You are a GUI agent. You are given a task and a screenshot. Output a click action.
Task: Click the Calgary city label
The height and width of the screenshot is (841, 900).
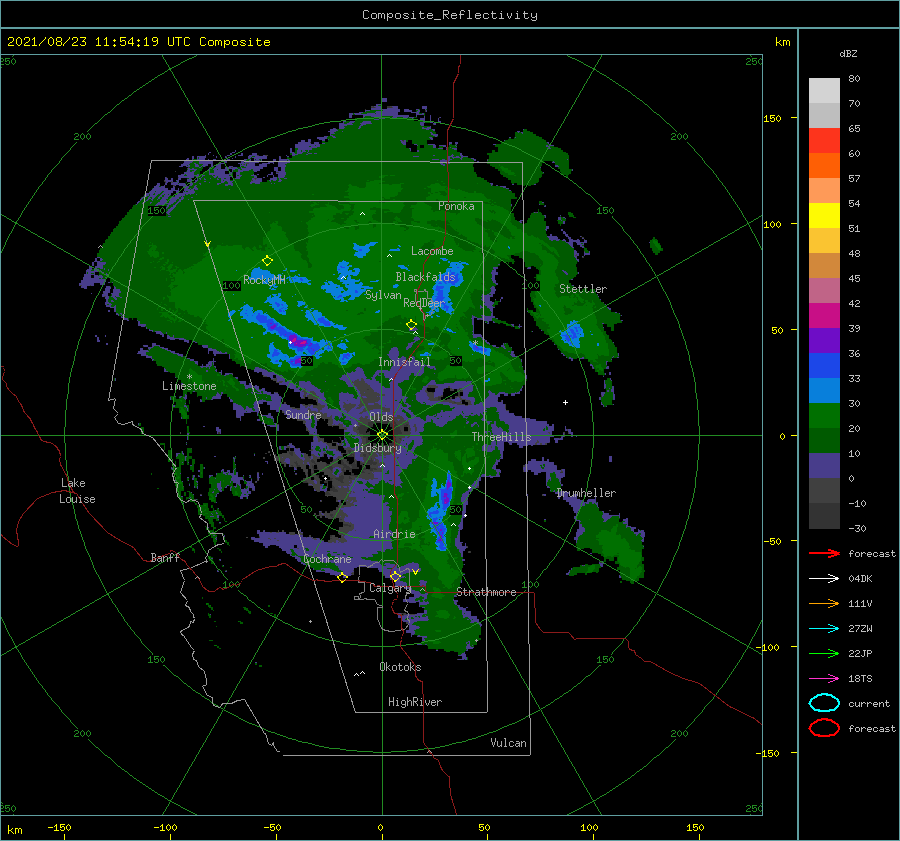pos(390,588)
